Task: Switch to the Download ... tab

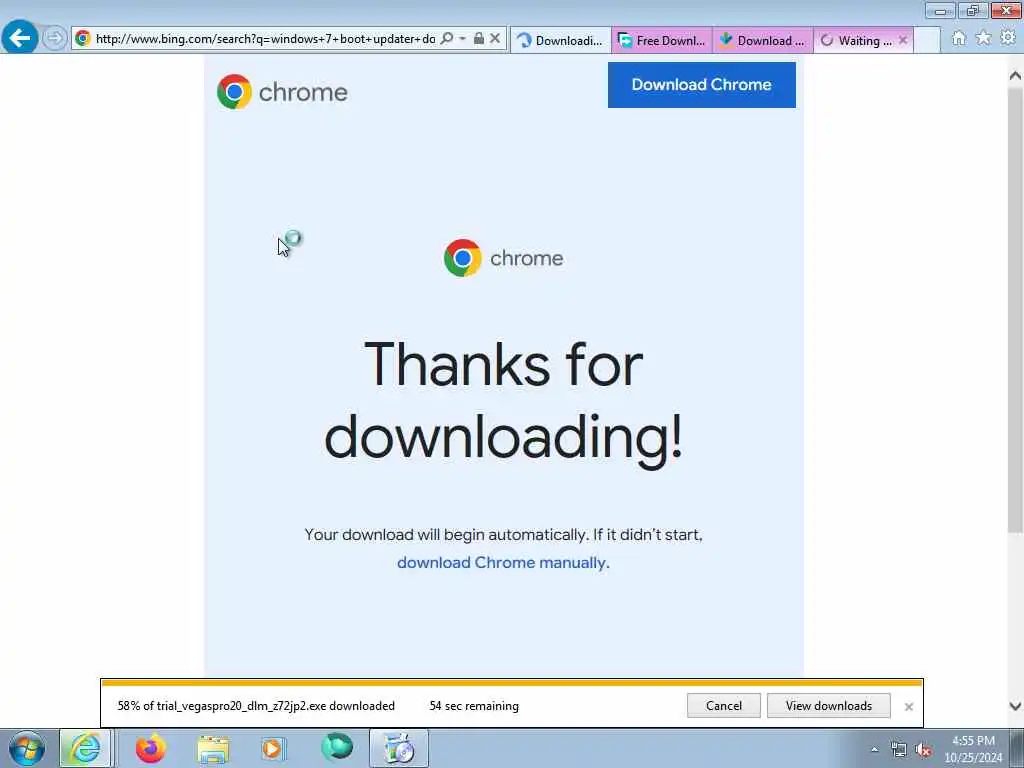Action: click(763, 40)
